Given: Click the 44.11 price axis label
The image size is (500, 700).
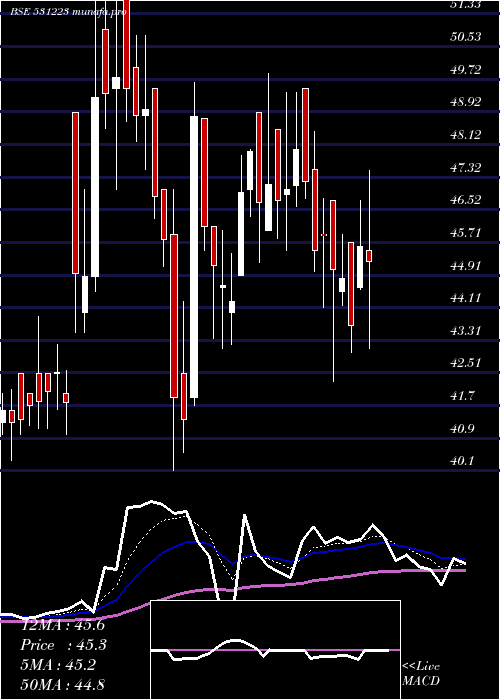Looking at the screenshot, I should pos(466,298).
